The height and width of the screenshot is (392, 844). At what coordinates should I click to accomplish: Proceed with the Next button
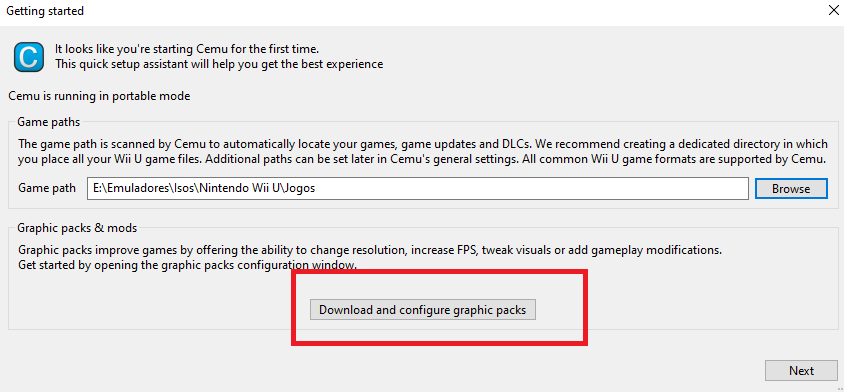[x=801, y=370]
